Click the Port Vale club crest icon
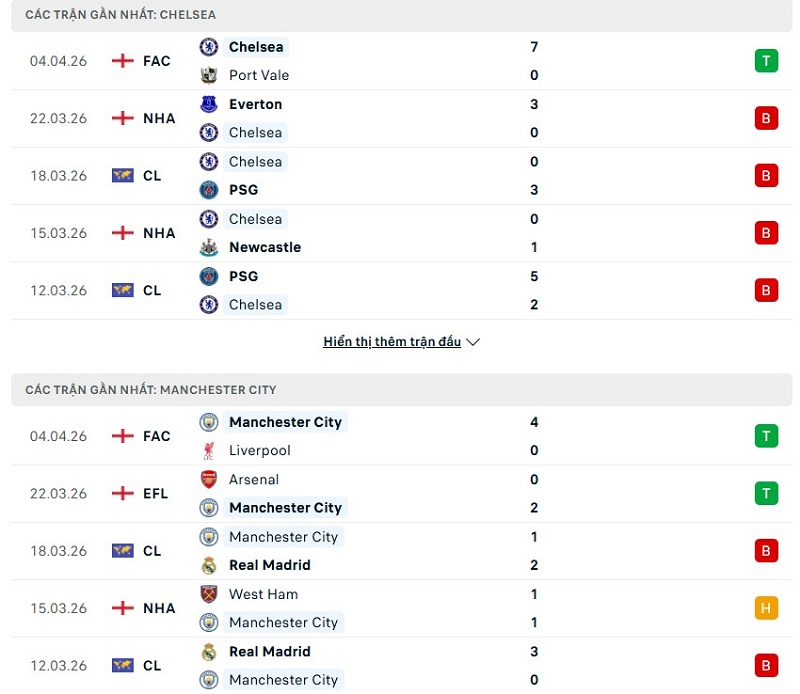Viewport: 800px width, 694px height. [209, 75]
